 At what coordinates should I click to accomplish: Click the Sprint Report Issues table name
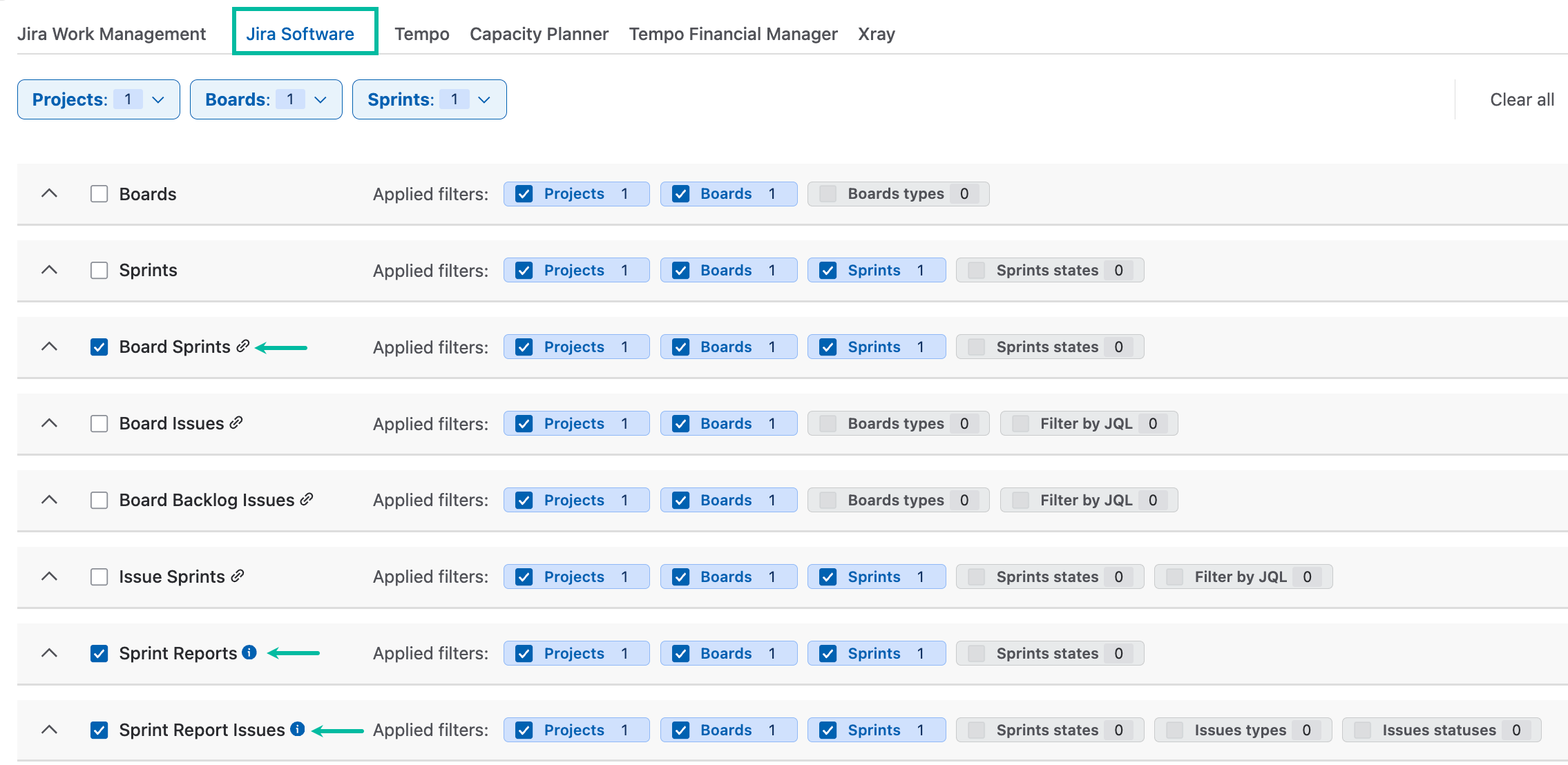point(202,730)
